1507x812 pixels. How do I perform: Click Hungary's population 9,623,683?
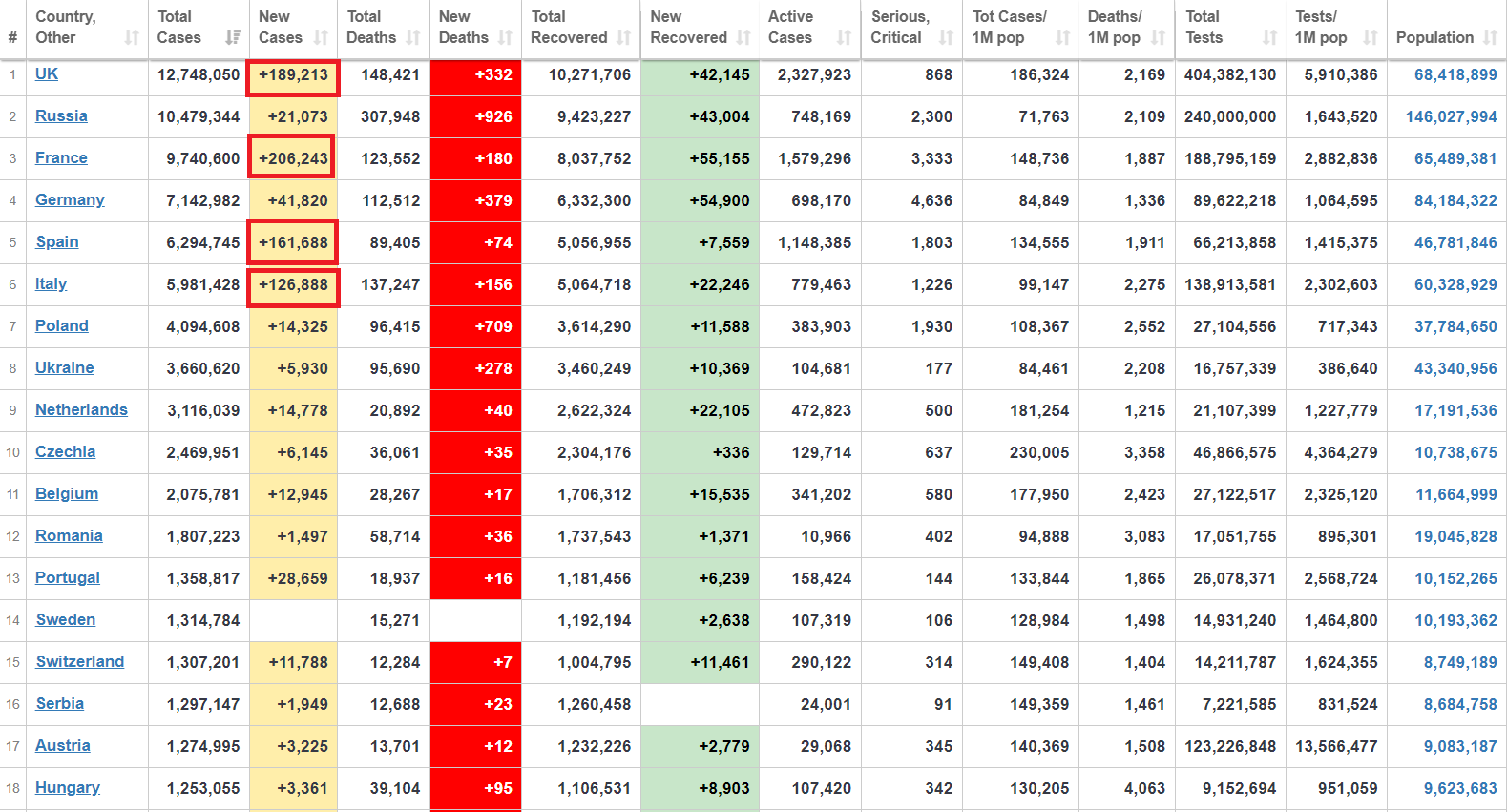(x=1460, y=788)
